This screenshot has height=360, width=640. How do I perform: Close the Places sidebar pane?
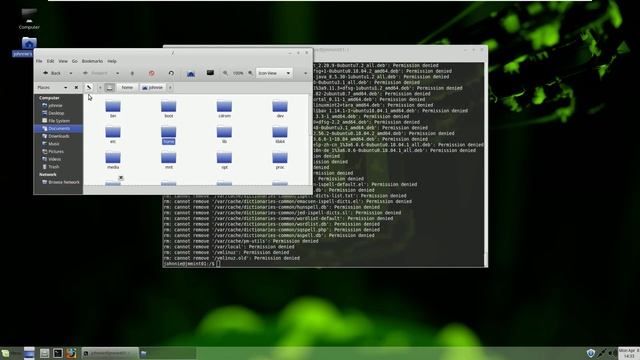tap(76, 87)
